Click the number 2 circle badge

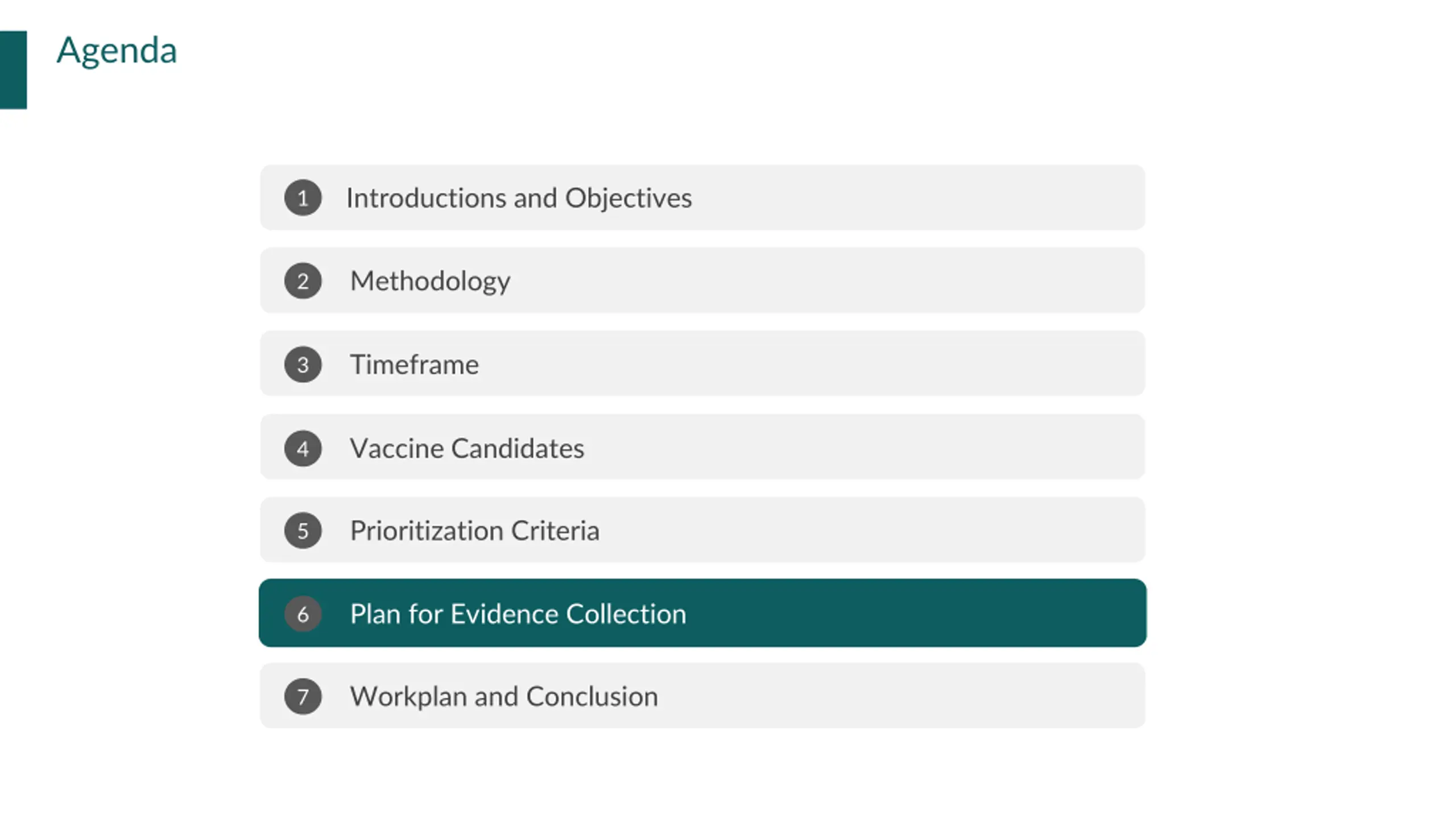click(303, 281)
